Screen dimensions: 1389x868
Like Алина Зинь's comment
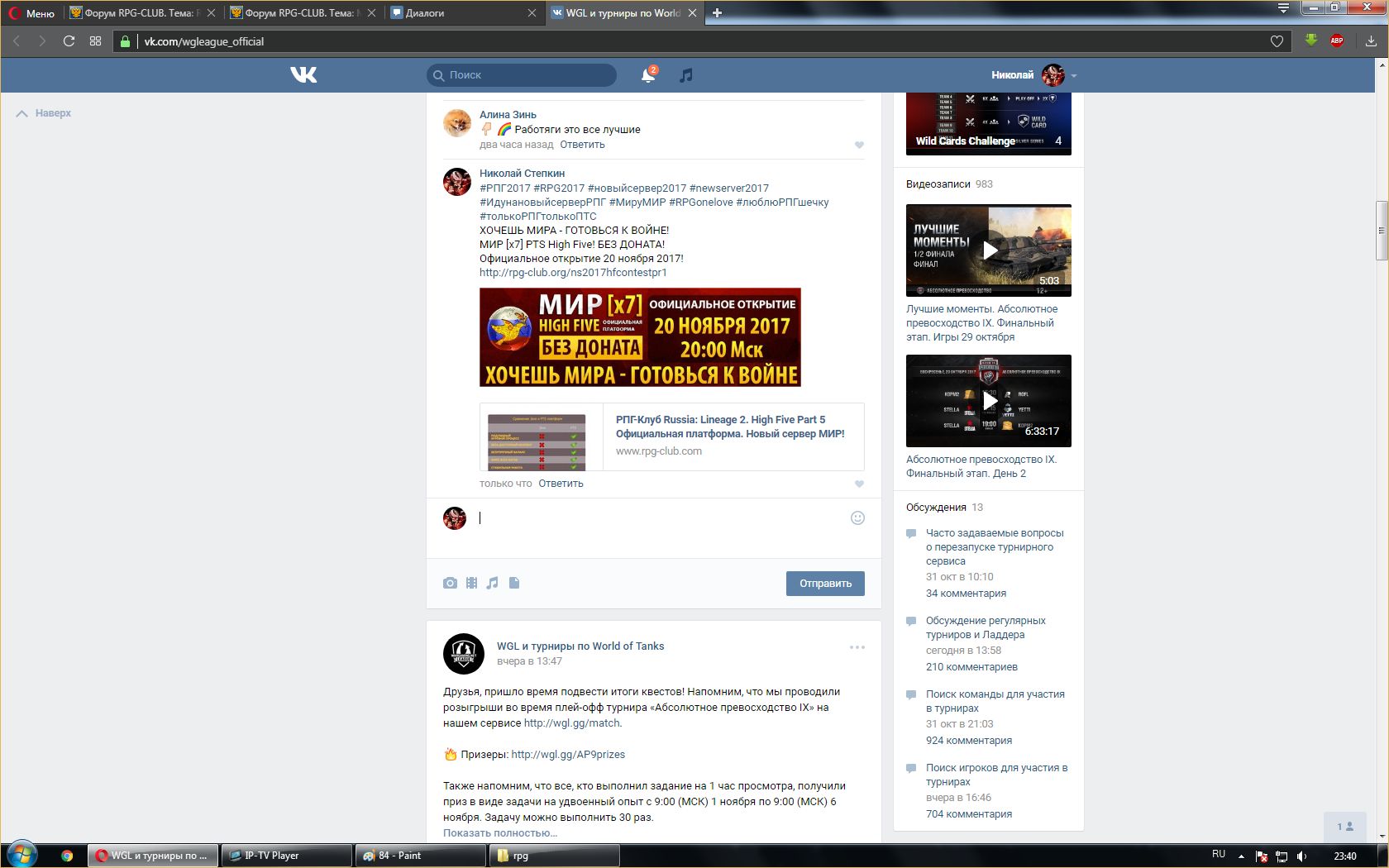[x=859, y=145]
